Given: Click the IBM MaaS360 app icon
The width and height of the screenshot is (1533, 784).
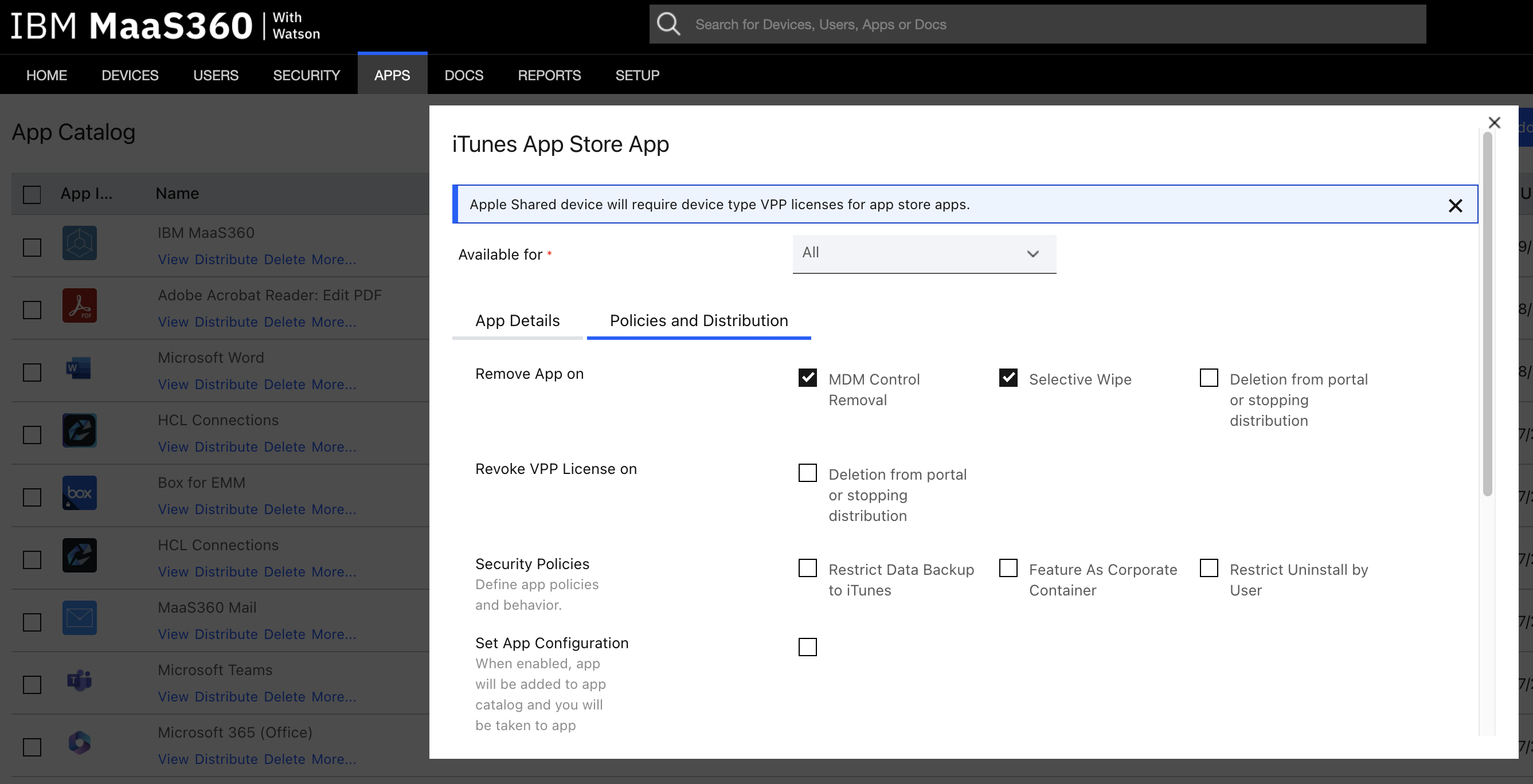Looking at the screenshot, I should pos(79,242).
